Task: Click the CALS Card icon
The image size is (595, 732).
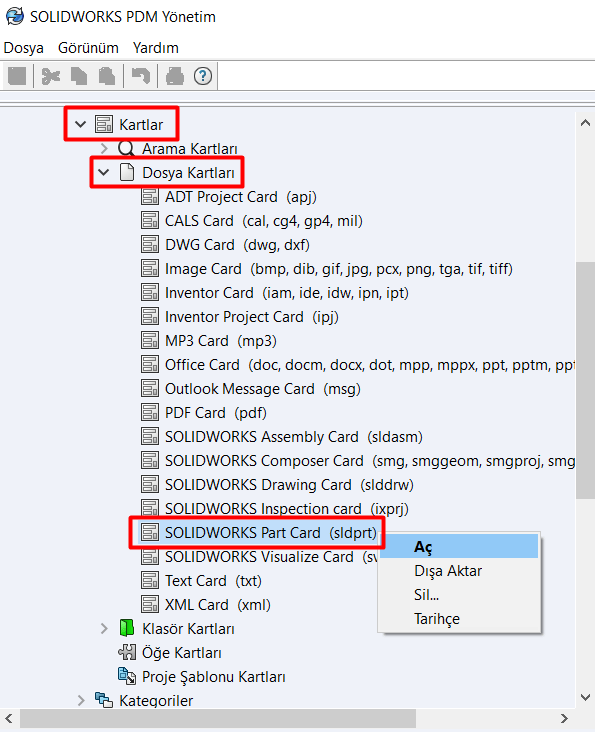Action: [x=149, y=220]
